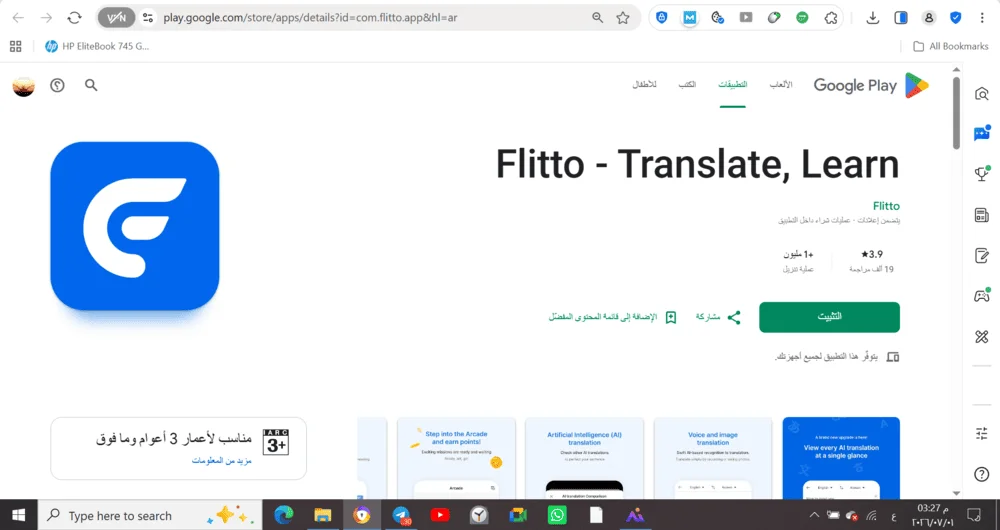This screenshot has width=1000, height=530.
Task: Click the +1 million downloads text
Action: click(798, 254)
